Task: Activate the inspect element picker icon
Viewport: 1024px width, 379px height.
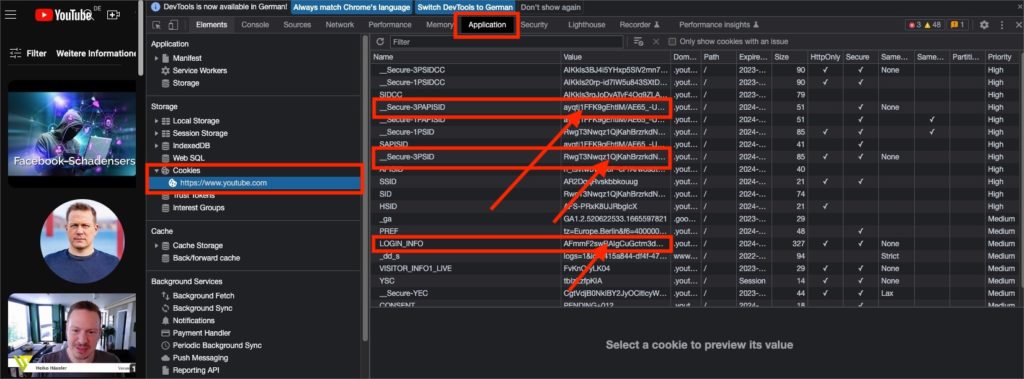Action: (x=157, y=25)
